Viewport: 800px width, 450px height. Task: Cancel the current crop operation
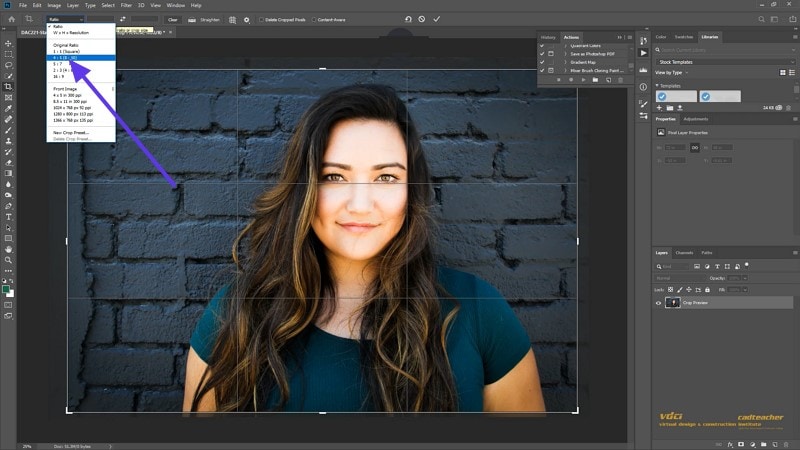[422, 19]
